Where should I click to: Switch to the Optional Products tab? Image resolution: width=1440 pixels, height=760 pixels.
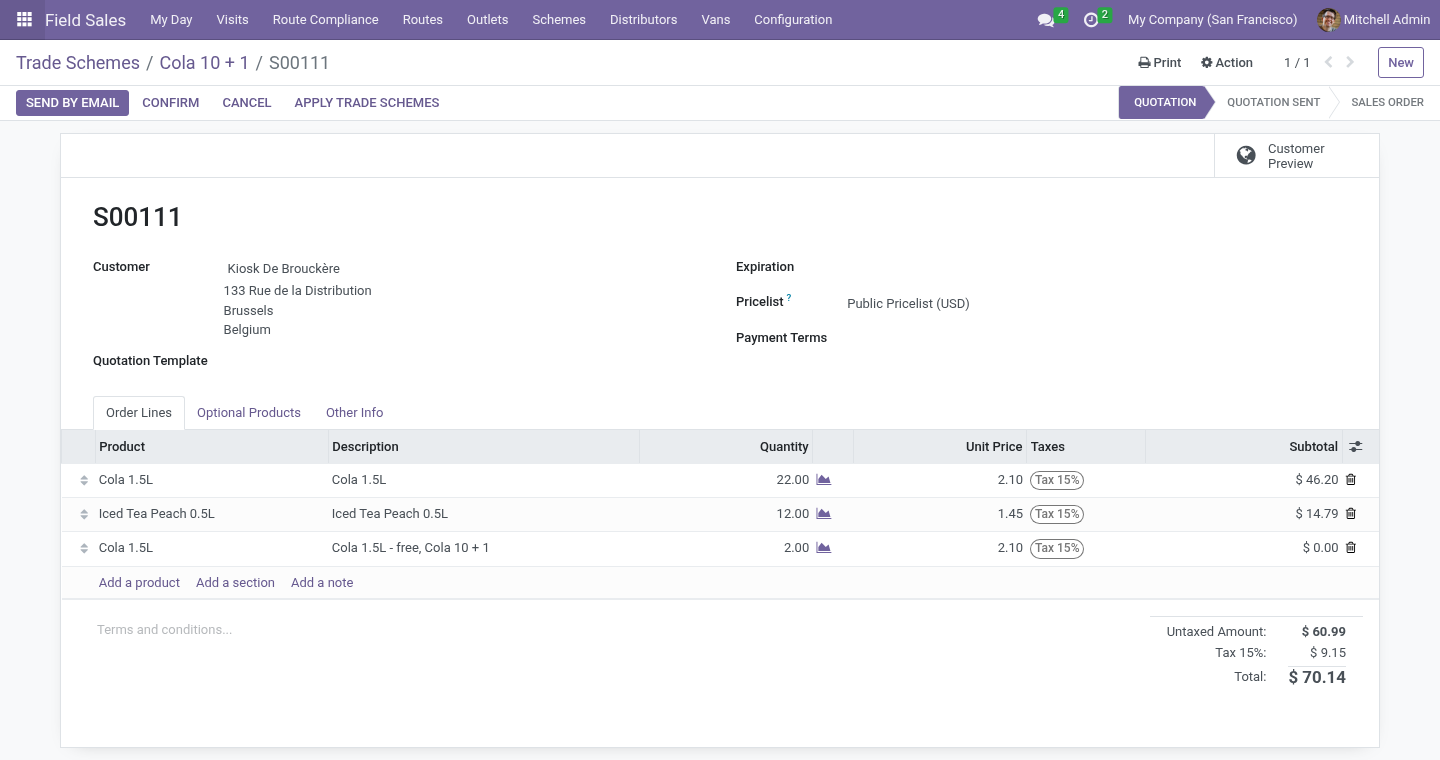tap(249, 413)
